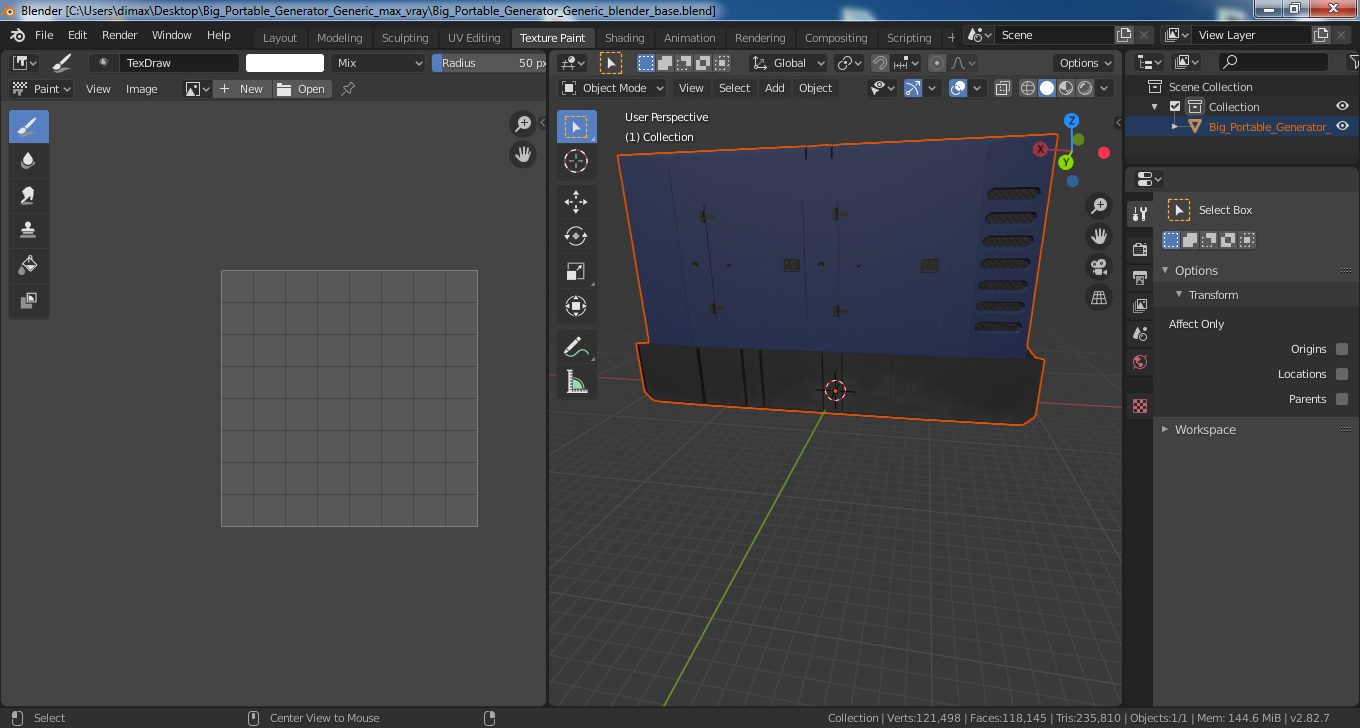
Task: Switch perspective/orthographic view grid icon
Action: tap(1099, 298)
